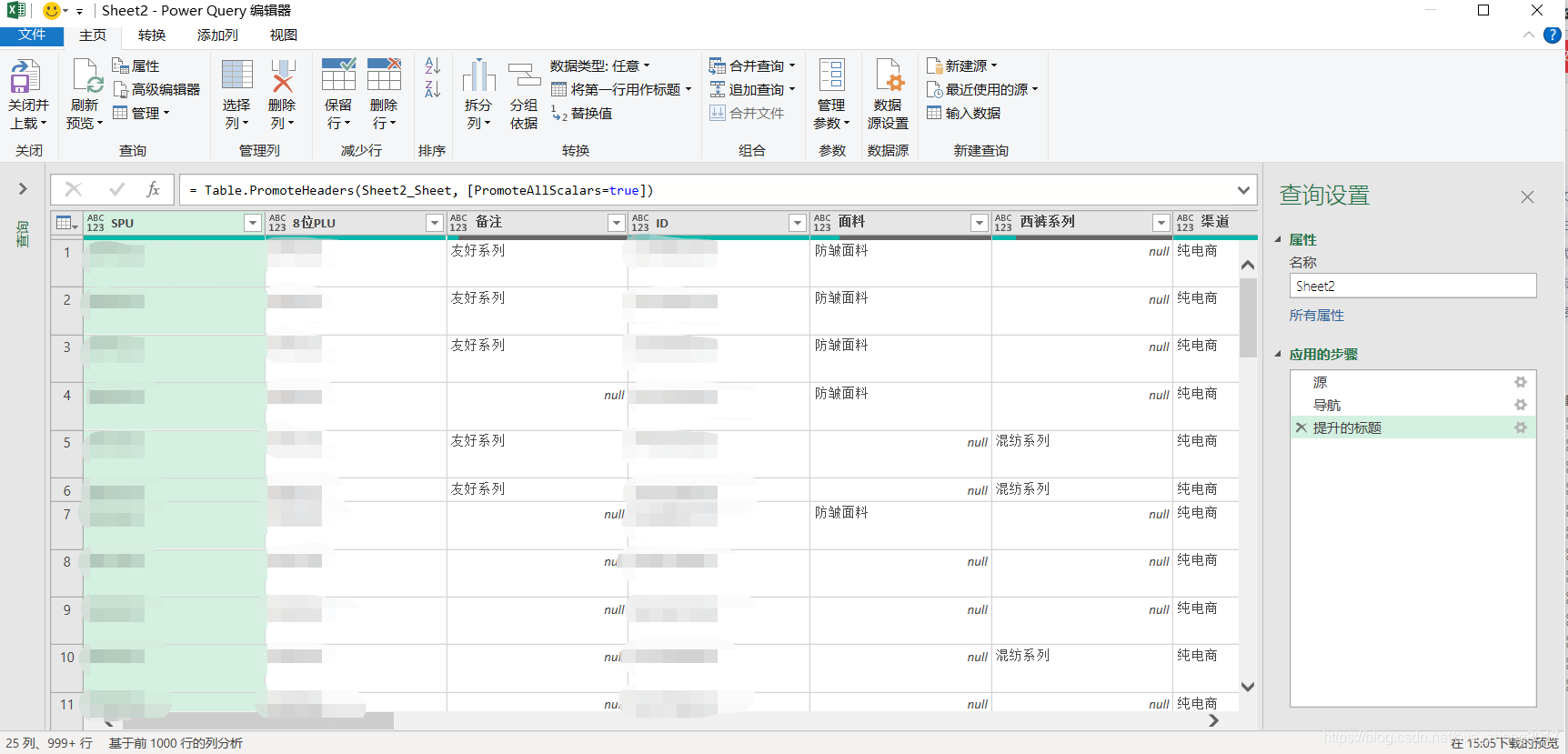Close the Query Settings (查询设置) pane
Image resolution: width=1568 pixels, height=754 pixels.
[1527, 196]
